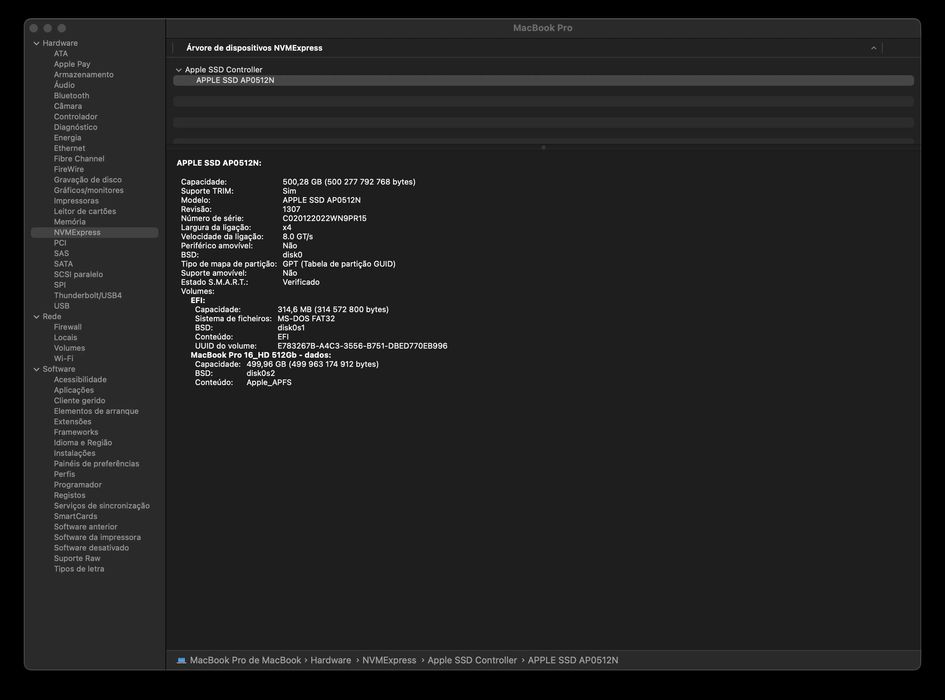Select Impressoras in the sidebar
The width and height of the screenshot is (945, 700).
[x=76, y=201]
